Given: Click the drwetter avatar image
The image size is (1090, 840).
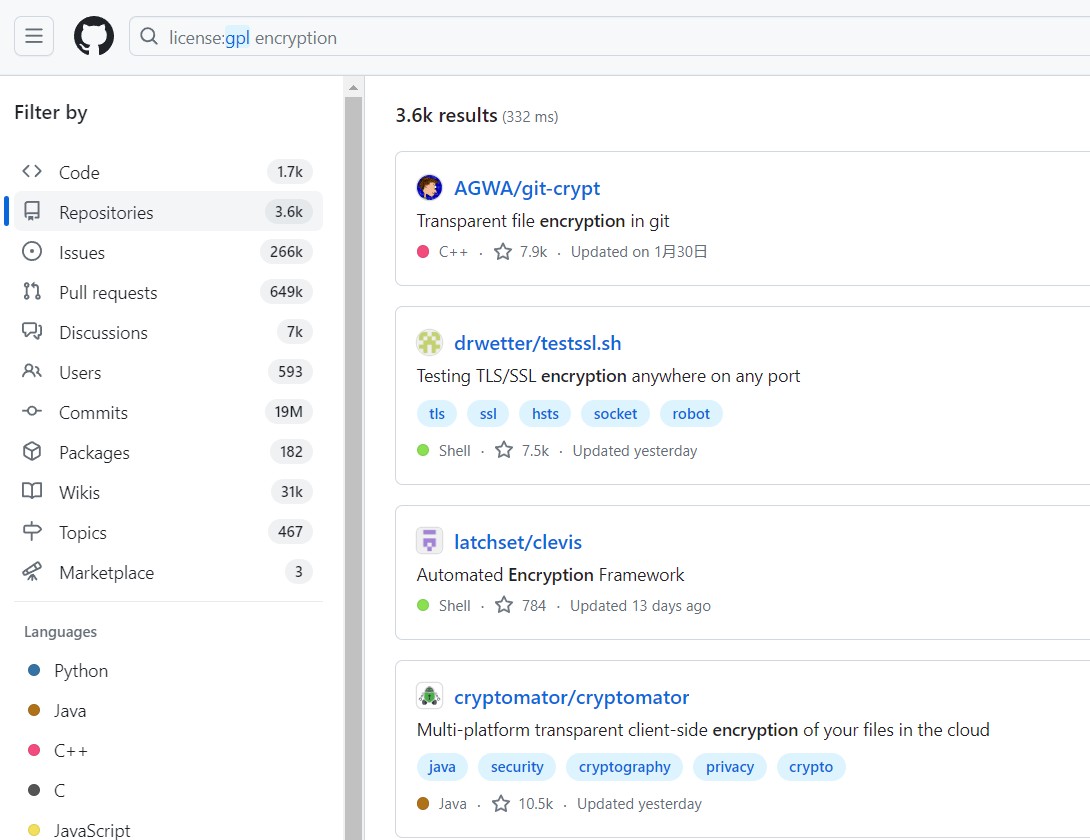Looking at the screenshot, I should (430, 343).
